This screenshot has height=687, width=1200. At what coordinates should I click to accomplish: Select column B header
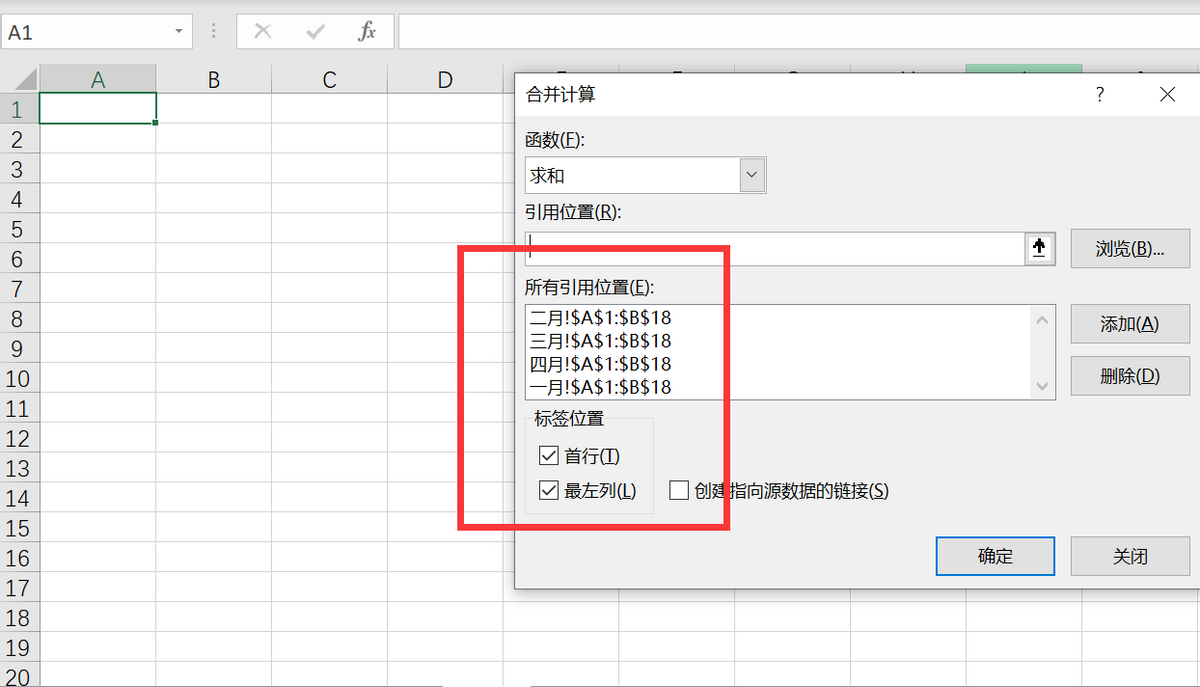214,80
